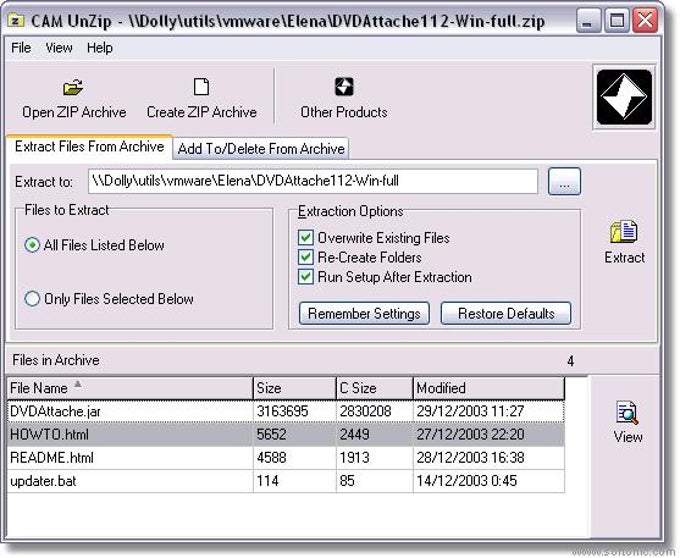Select All Files Listed Below radio
Screen dimensions: 680x558
pos(32,245)
